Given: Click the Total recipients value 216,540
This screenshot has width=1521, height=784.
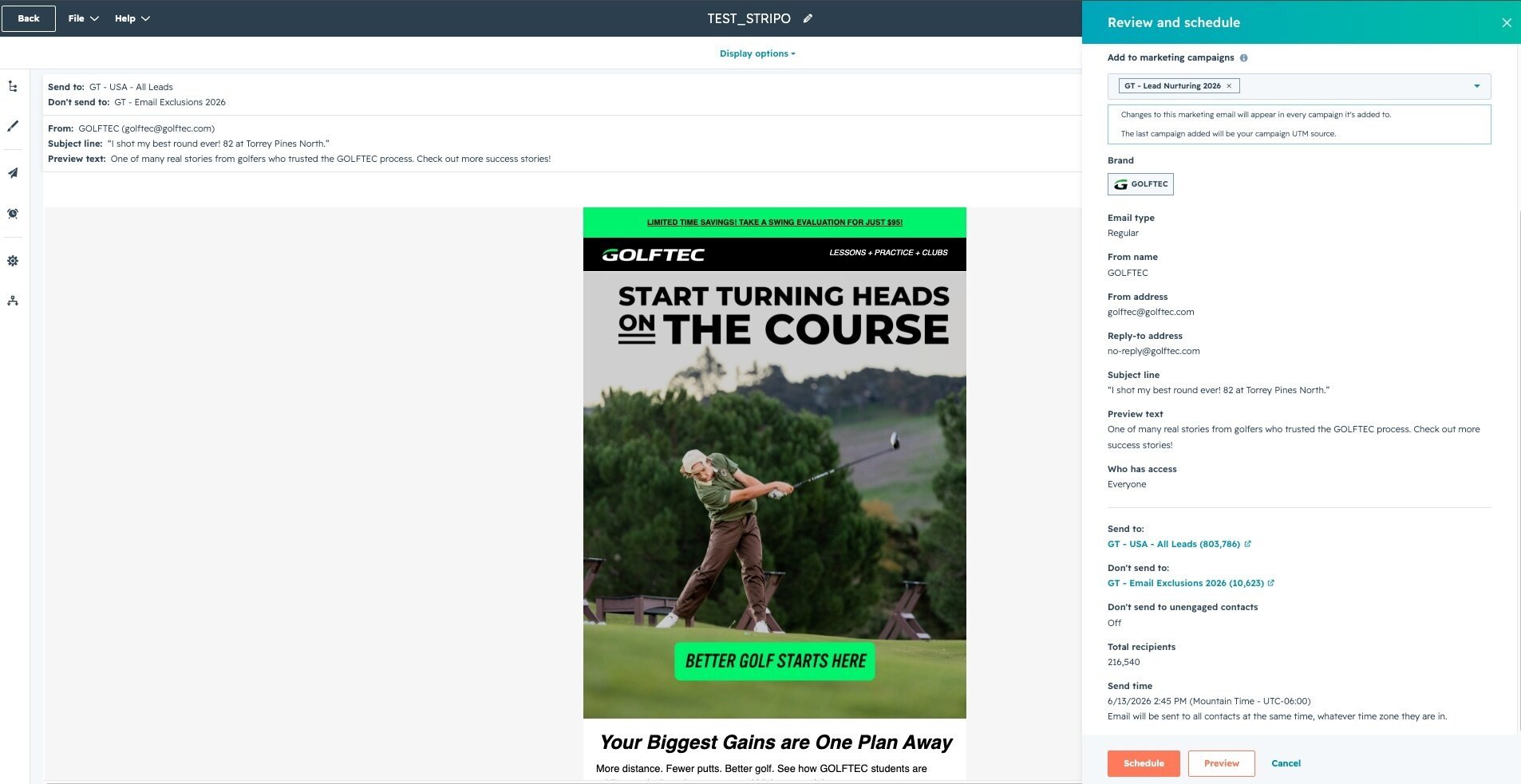Looking at the screenshot, I should click(1124, 662).
